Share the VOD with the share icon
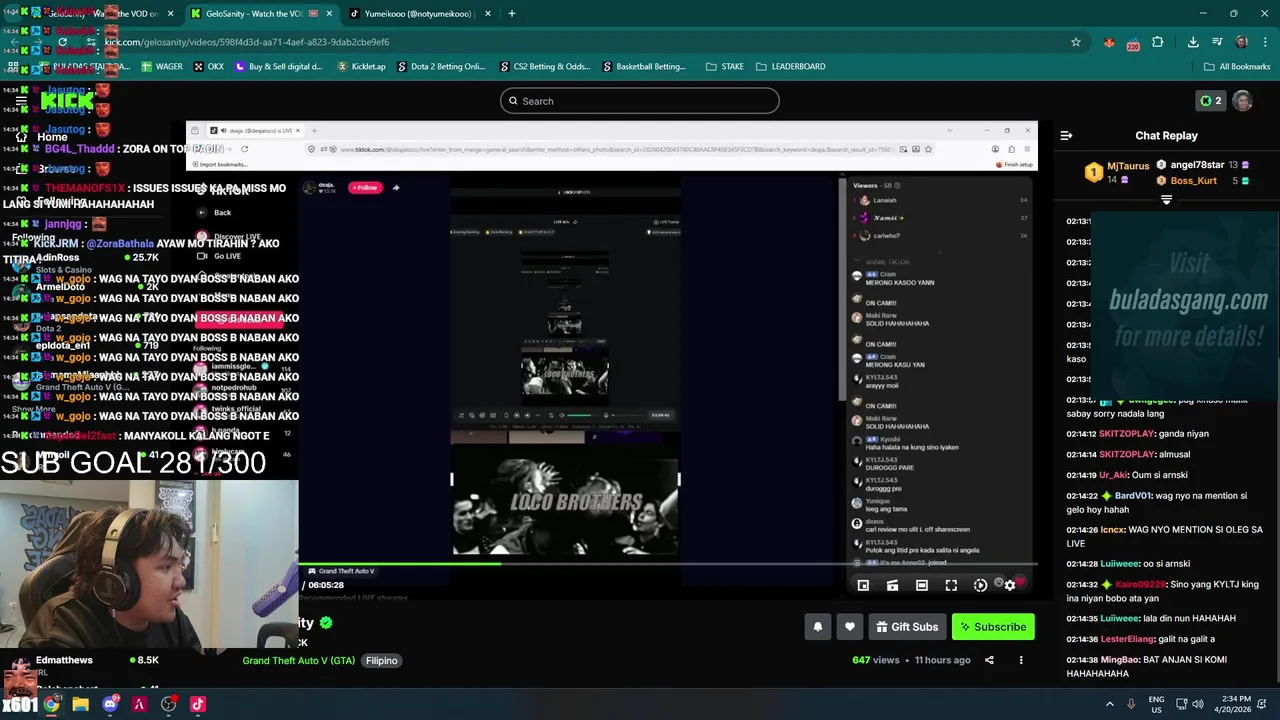Image resolution: width=1280 pixels, height=720 pixels. [x=989, y=660]
